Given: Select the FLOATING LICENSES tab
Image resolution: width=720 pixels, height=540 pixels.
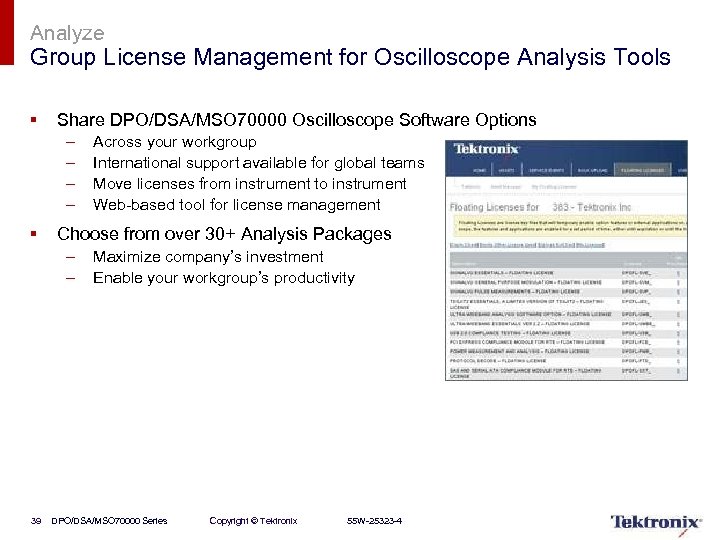Looking at the screenshot, I should click(x=642, y=170).
